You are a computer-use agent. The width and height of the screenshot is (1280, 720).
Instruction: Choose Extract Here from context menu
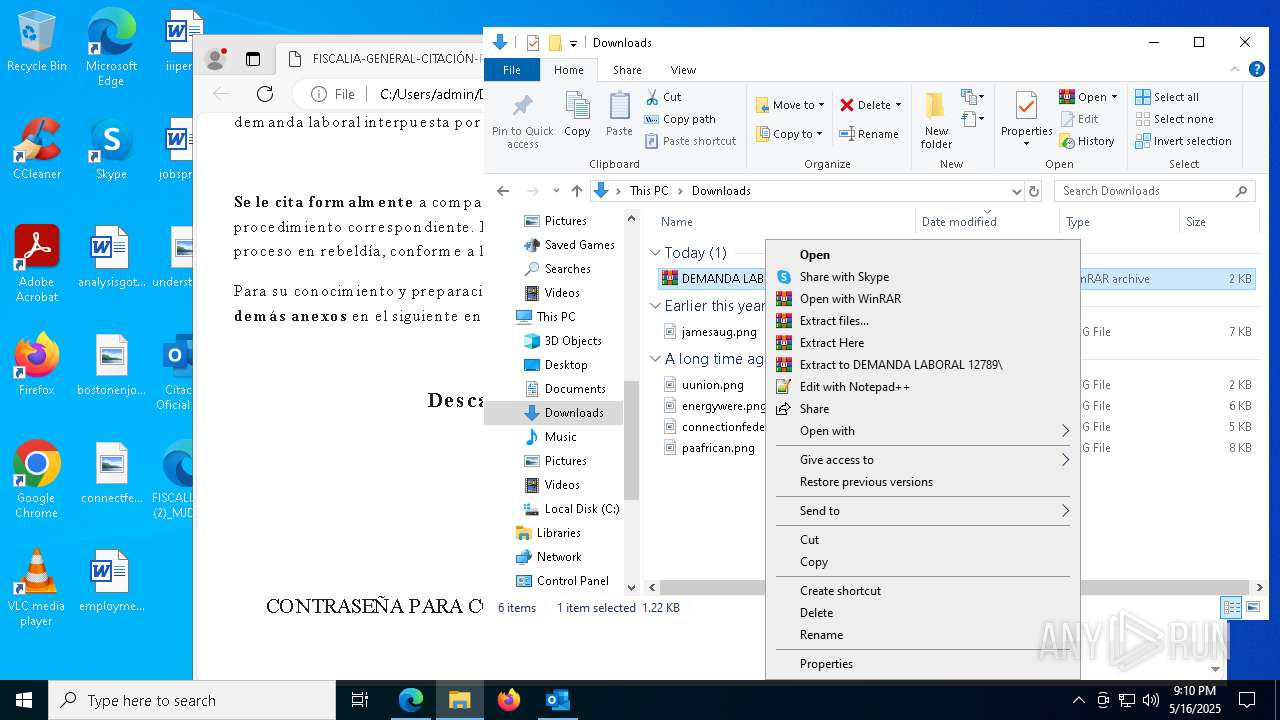pyautogui.click(x=922, y=343)
